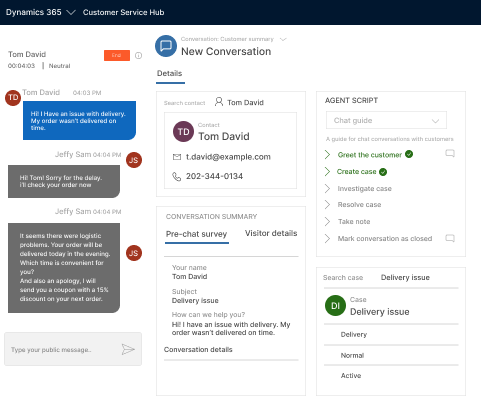481x399 pixels.
Task: End the chat with Tom David
Action: (117, 55)
